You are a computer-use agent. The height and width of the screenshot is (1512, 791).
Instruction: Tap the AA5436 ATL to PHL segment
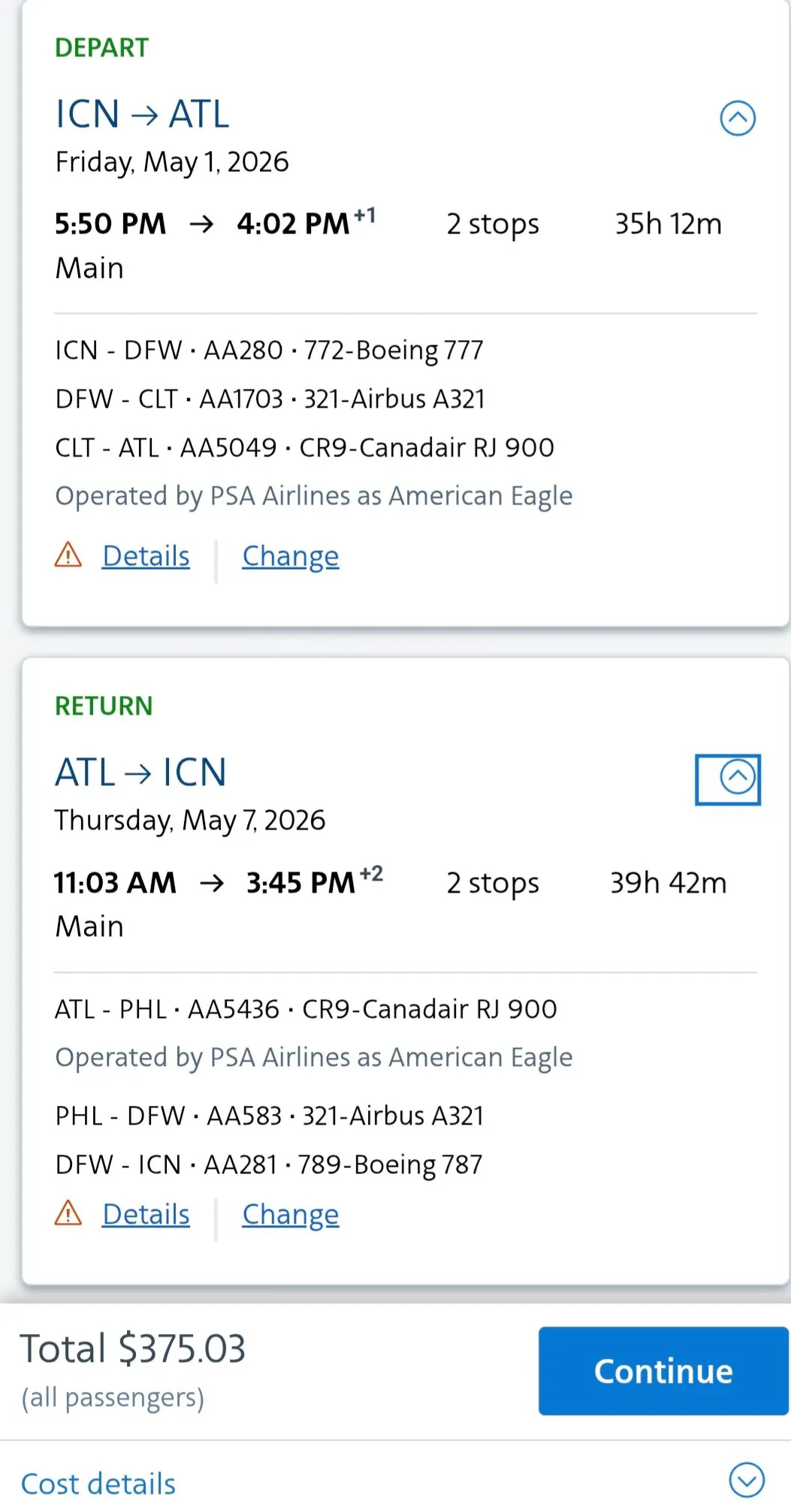click(306, 1009)
